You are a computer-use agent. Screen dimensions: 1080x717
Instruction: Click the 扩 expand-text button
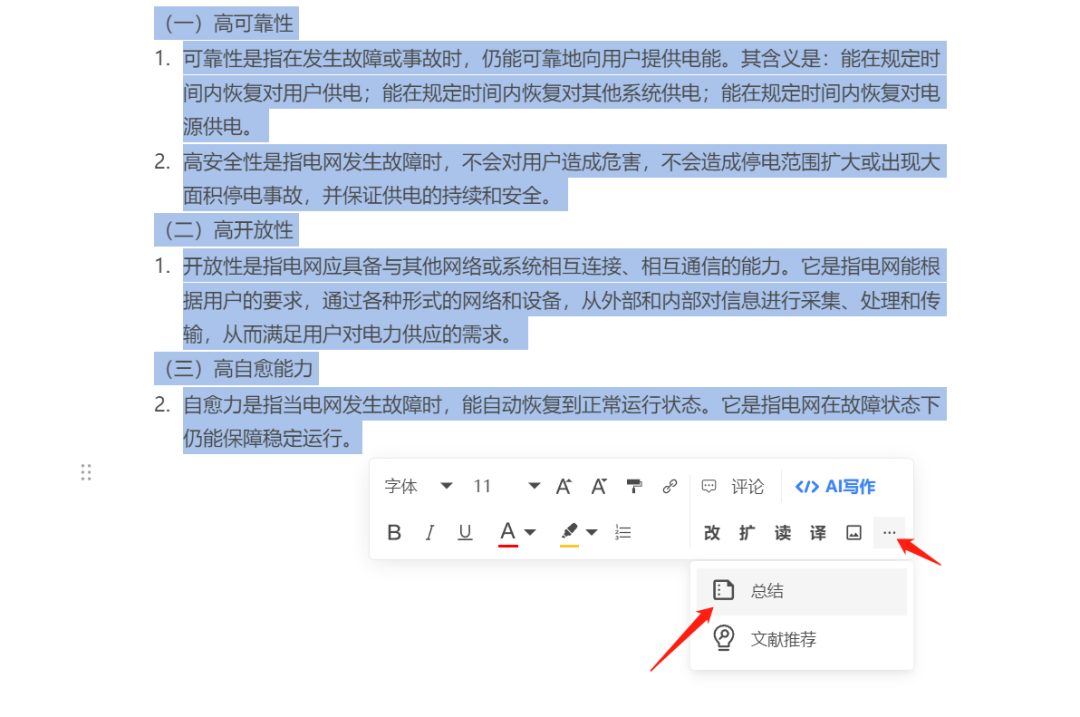pyautogui.click(x=747, y=532)
